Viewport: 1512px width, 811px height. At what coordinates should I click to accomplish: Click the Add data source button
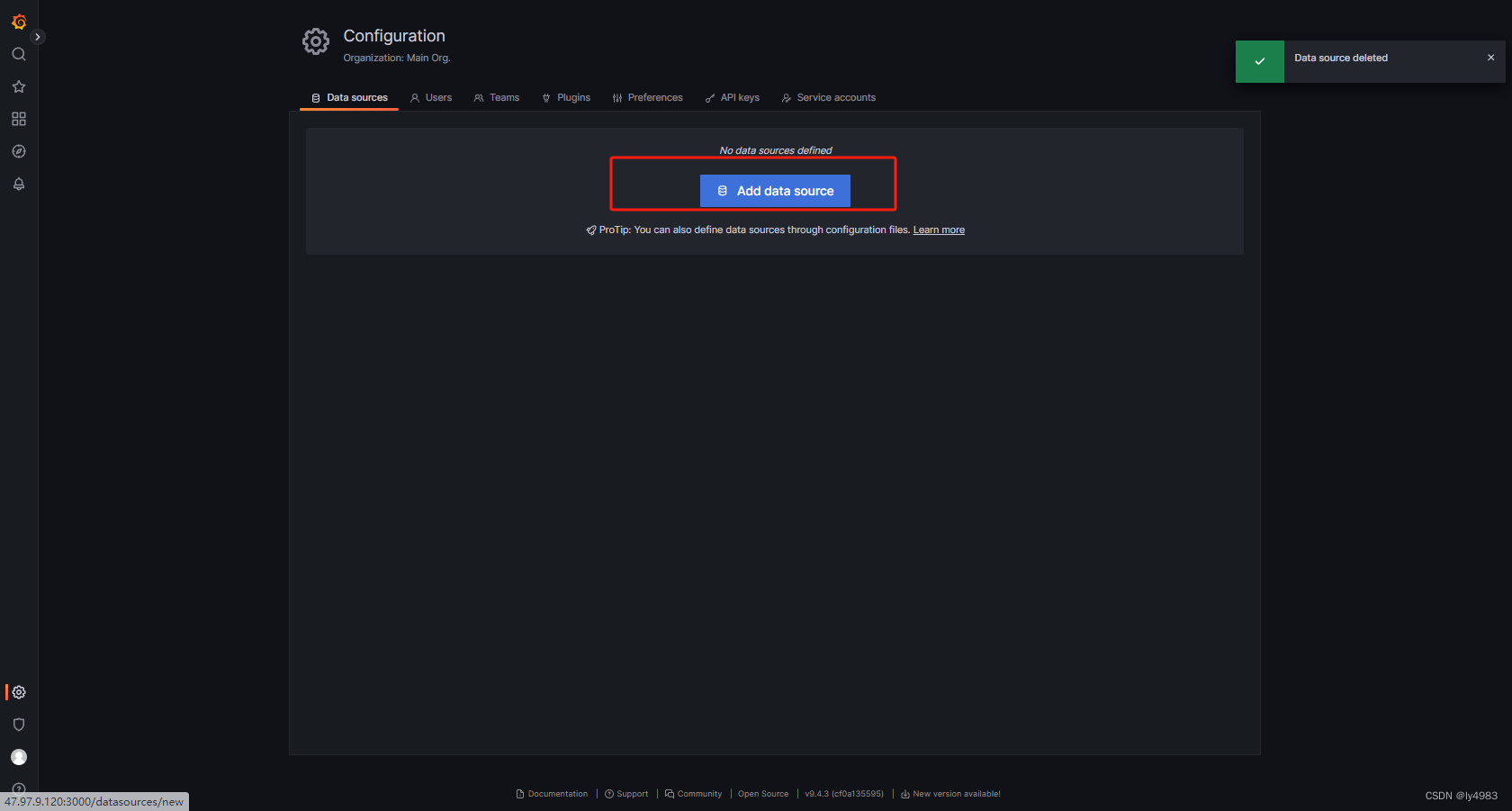[774, 191]
